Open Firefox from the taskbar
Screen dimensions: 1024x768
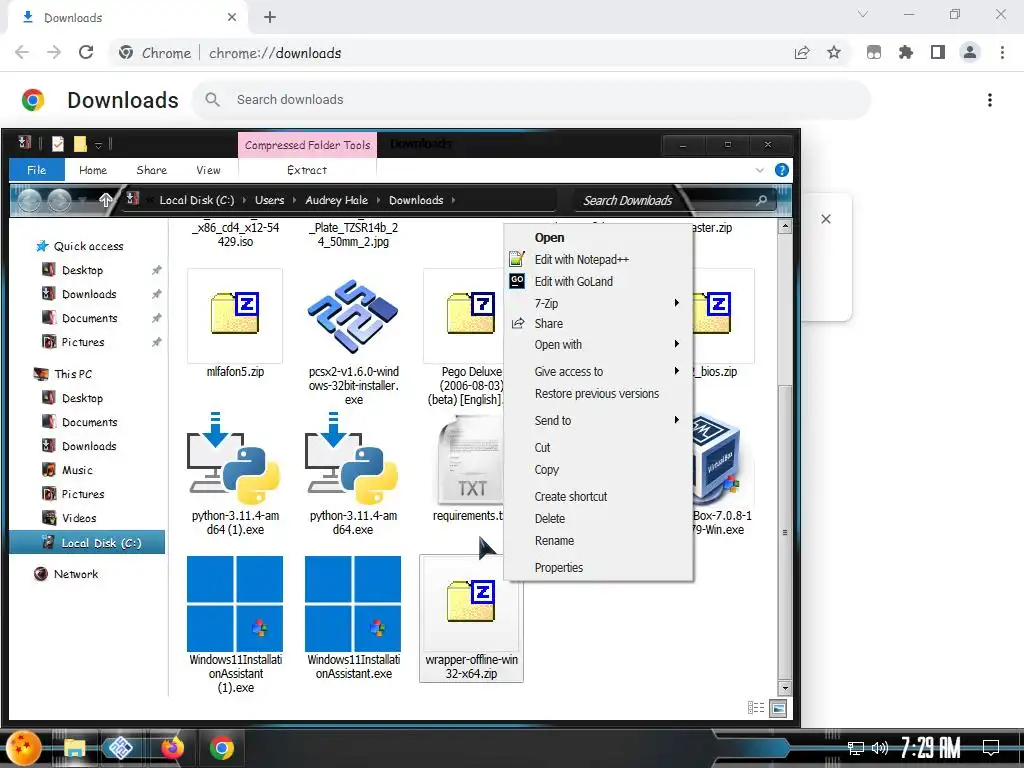point(172,748)
